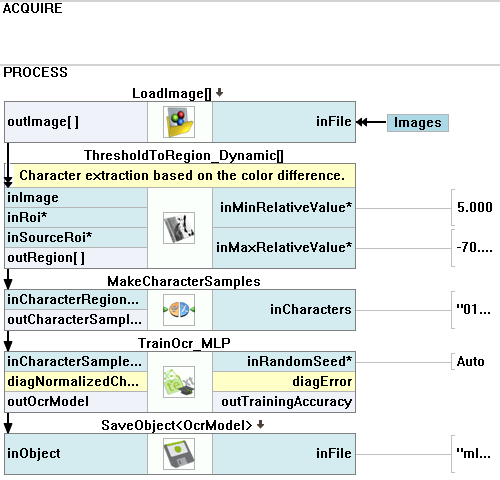Select the Images connected input label

tap(418, 123)
